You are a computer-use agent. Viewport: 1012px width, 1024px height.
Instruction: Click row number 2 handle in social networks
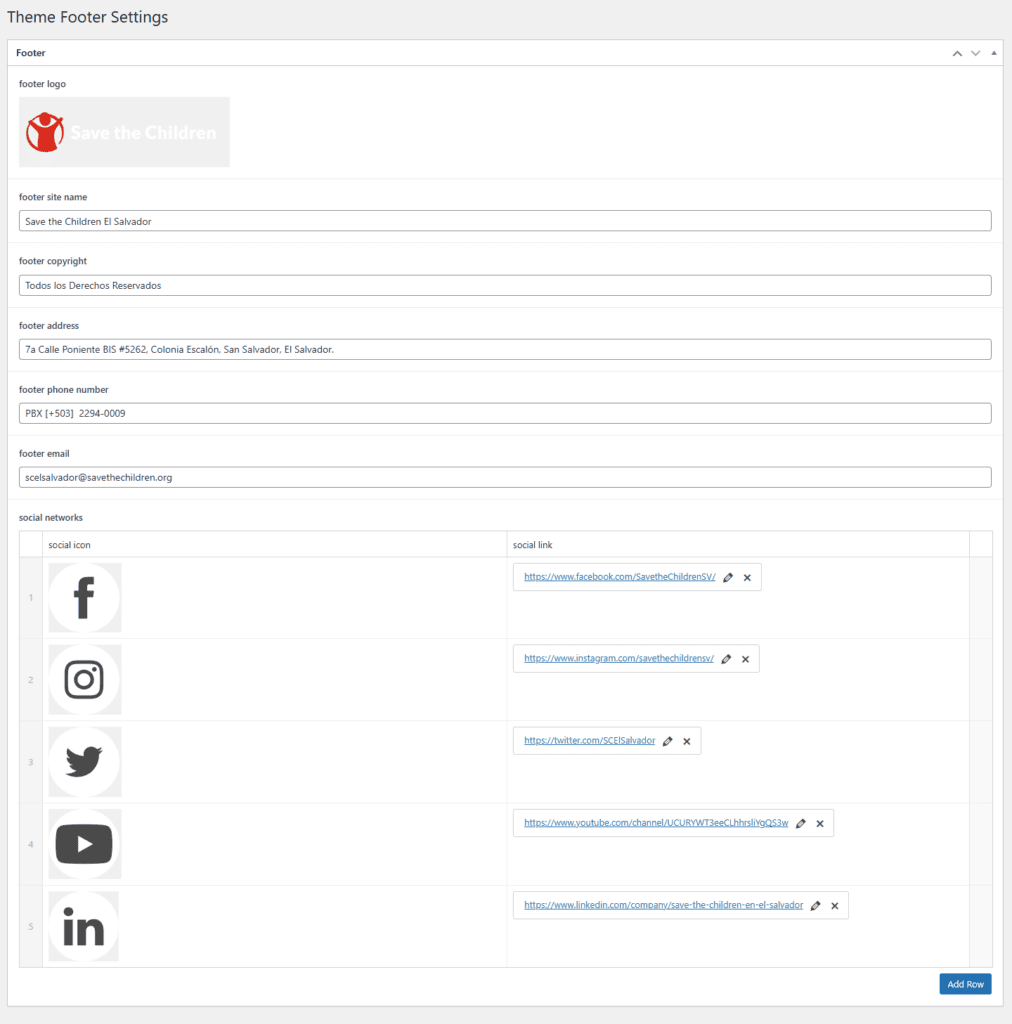[31, 680]
